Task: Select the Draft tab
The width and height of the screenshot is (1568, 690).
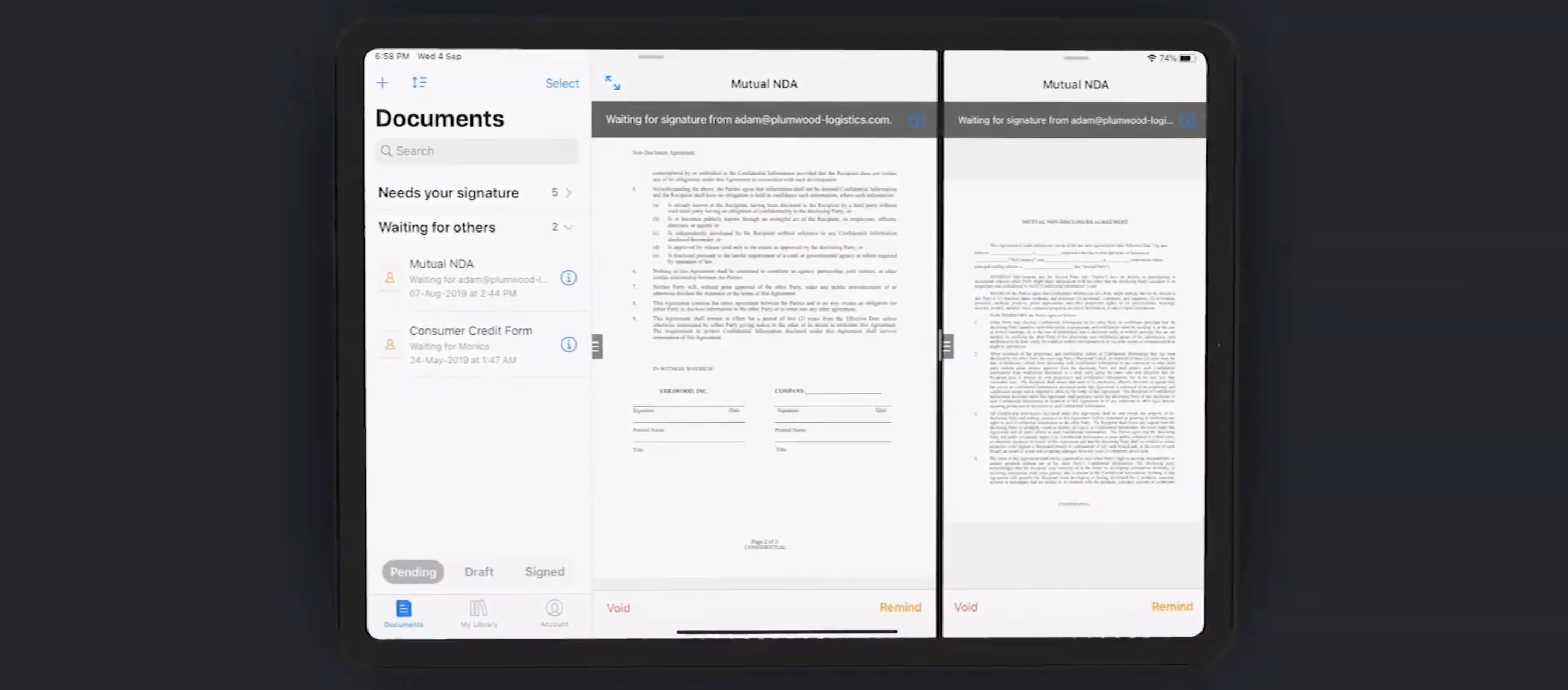Action: pyautogui.click(x=479, y=572)
